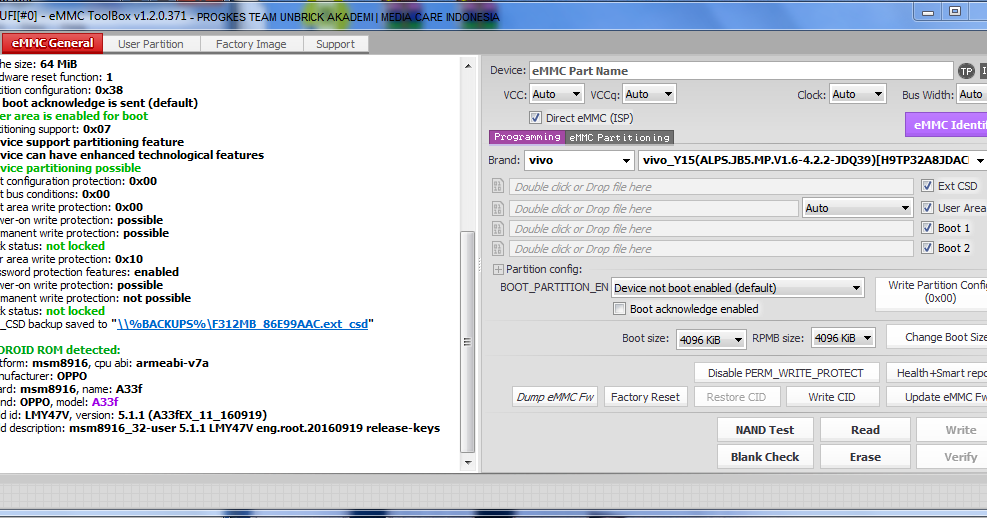This screenshot has height=518, width=987.
Task: Click the file icon on the Boot 1 row
Action: pyautogui.click(x=497, y=228)
